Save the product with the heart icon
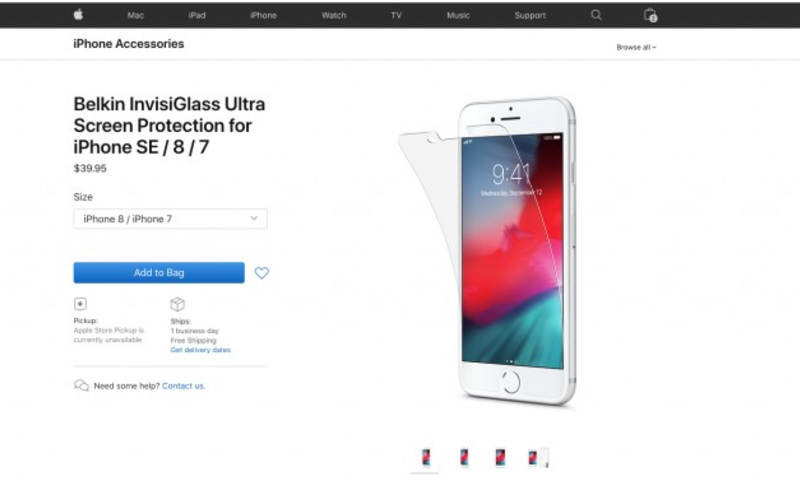Screen dimensions: 800x480 point(262,273)
